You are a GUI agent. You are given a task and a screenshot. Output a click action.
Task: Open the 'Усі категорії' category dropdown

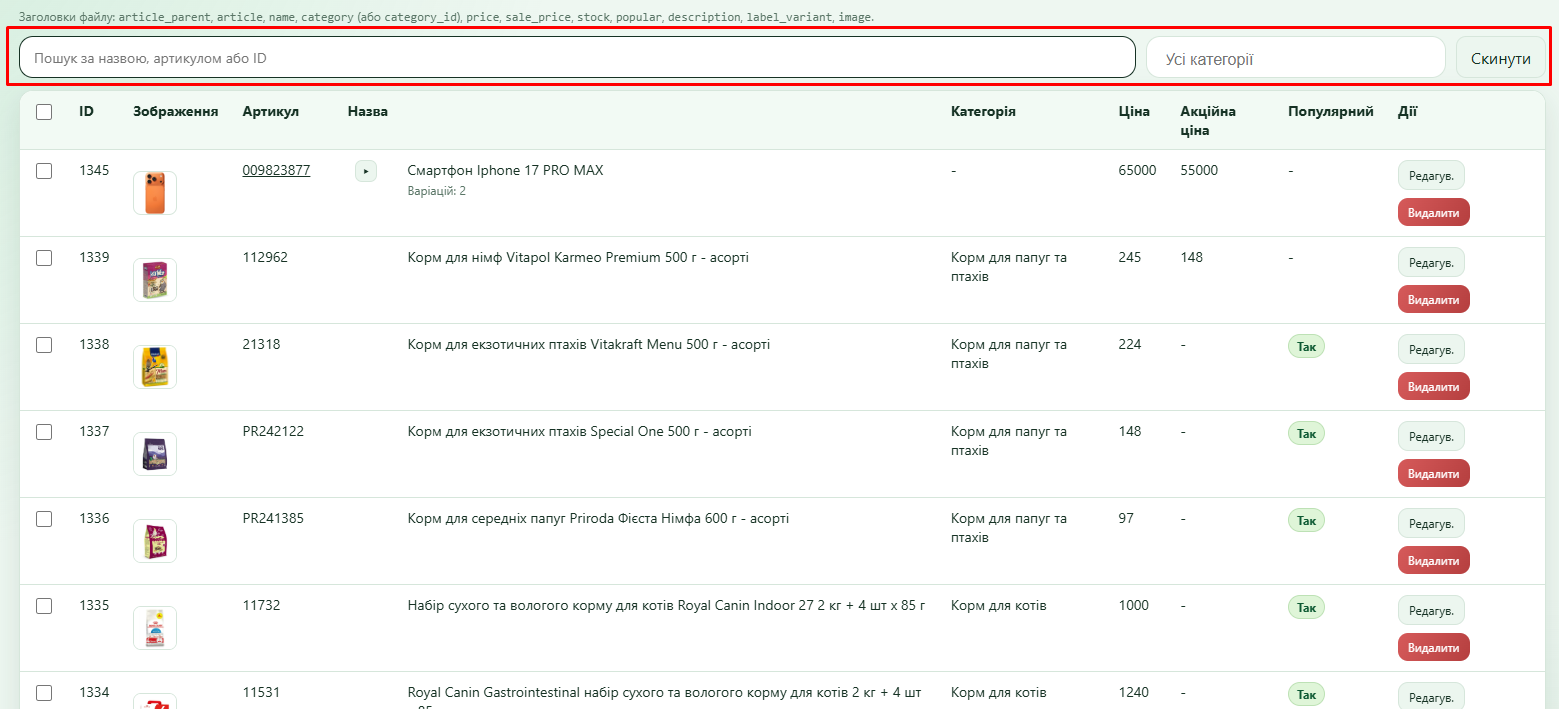[x=1295, y=58]
